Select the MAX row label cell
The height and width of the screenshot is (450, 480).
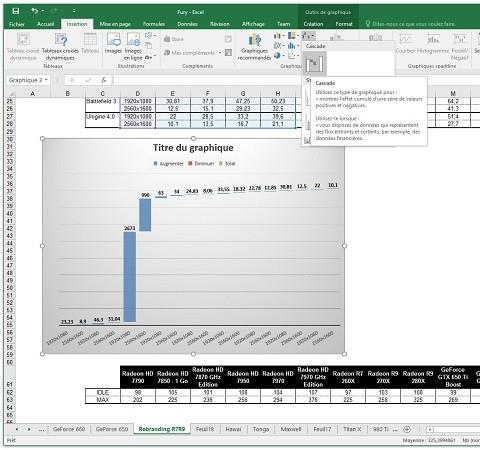[x=103, y=399]
